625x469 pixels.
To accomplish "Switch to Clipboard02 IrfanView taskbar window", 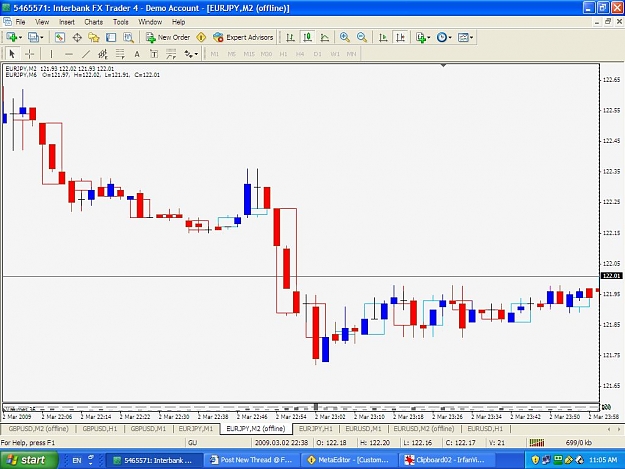I will [446, 460].
